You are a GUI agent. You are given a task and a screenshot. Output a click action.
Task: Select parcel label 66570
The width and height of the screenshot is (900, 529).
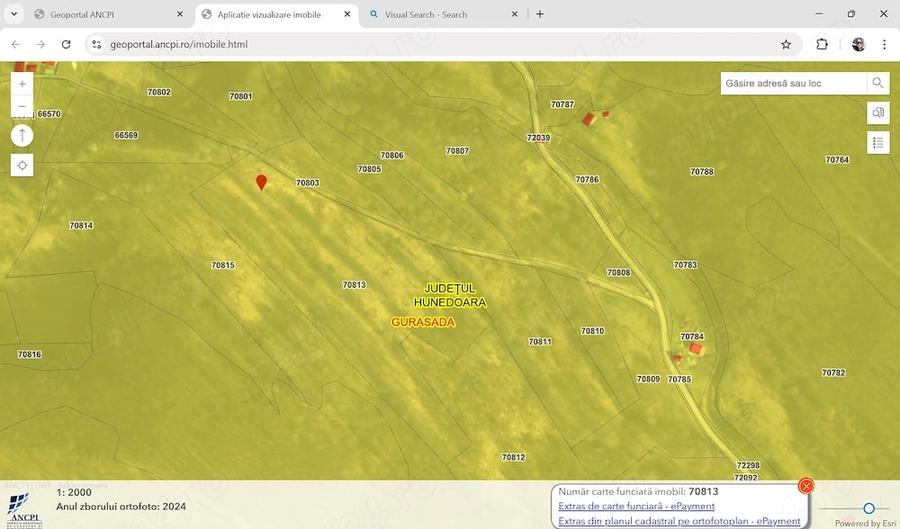pyautogui.click(x=49, y=114)
